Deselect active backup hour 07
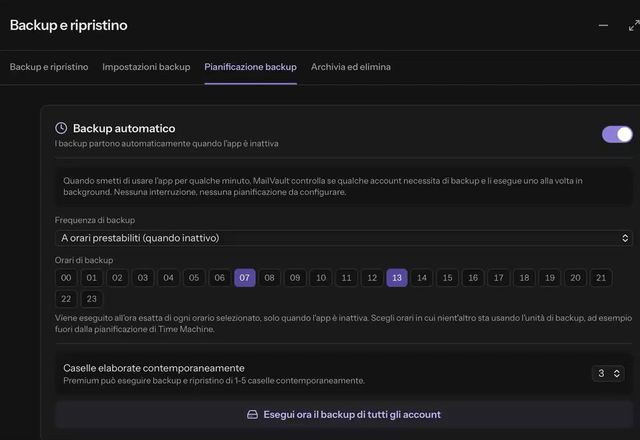The width and height of the screenshot is (640, 440). coord(245,278)
